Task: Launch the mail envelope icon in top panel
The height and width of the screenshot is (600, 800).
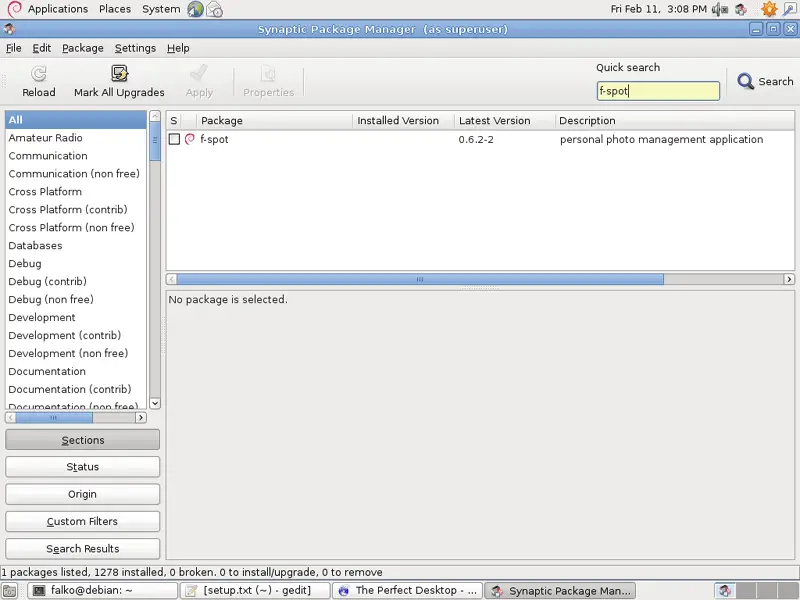Action: point(215,9)
